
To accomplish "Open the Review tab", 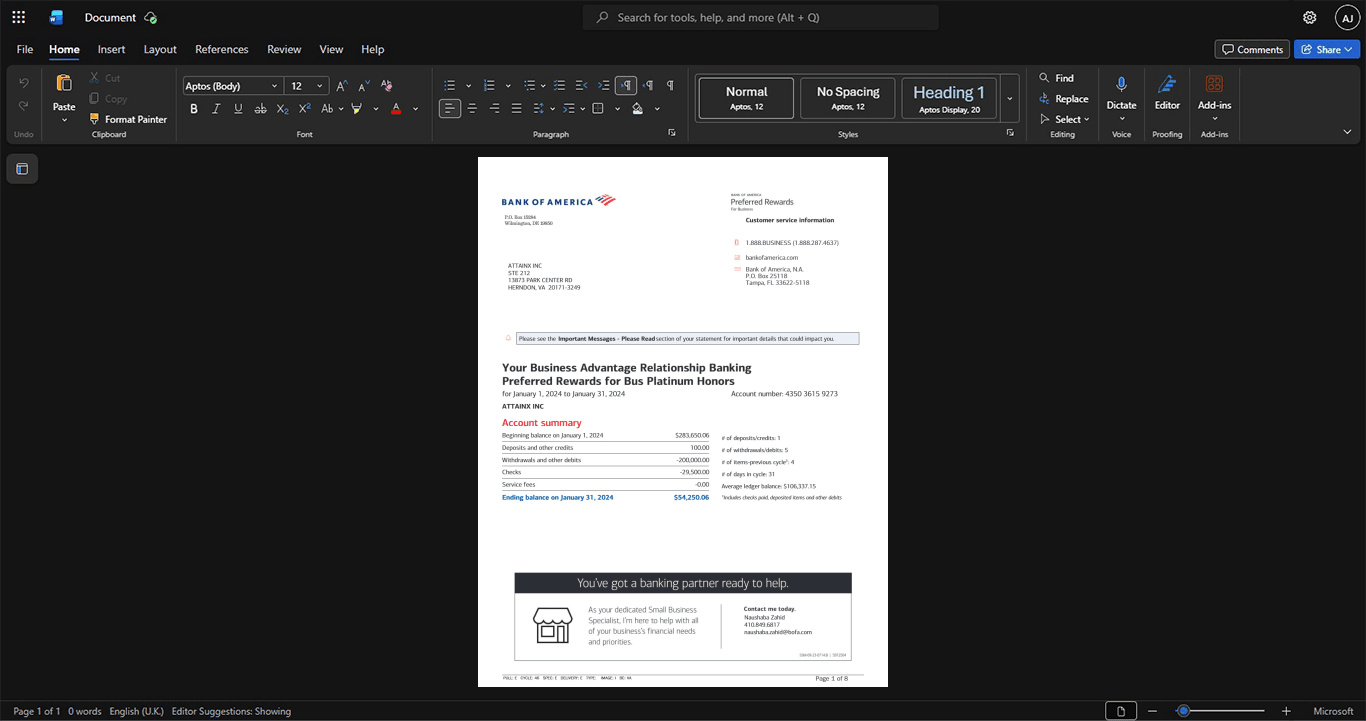I will click(284, 49).
